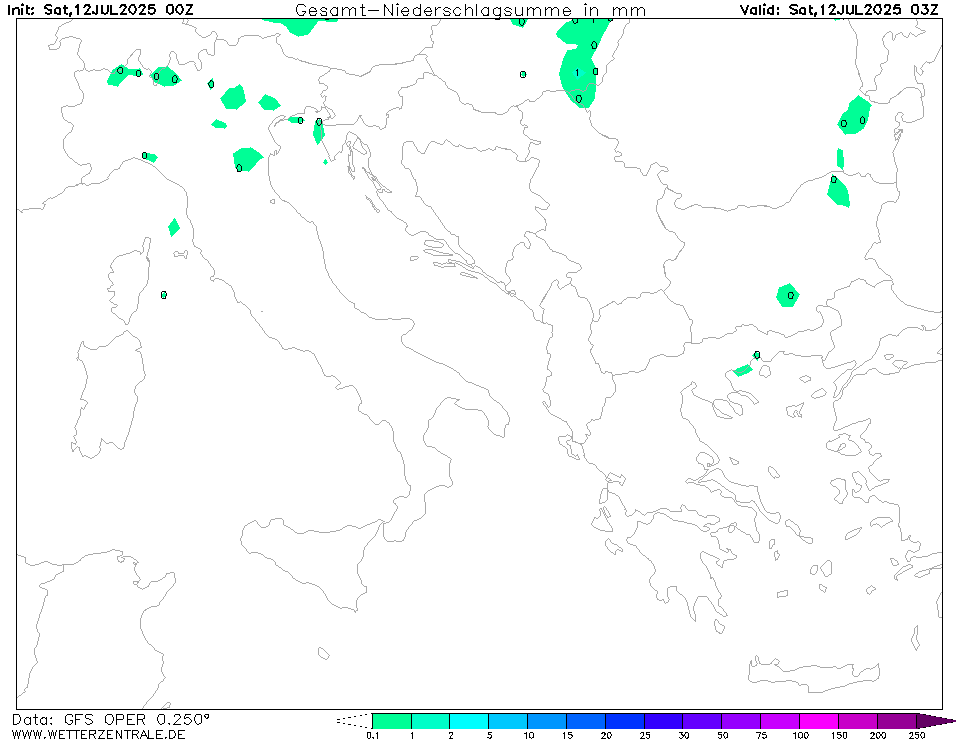Pick the 200–250 mm dark purple swatch

pos(897,721)
